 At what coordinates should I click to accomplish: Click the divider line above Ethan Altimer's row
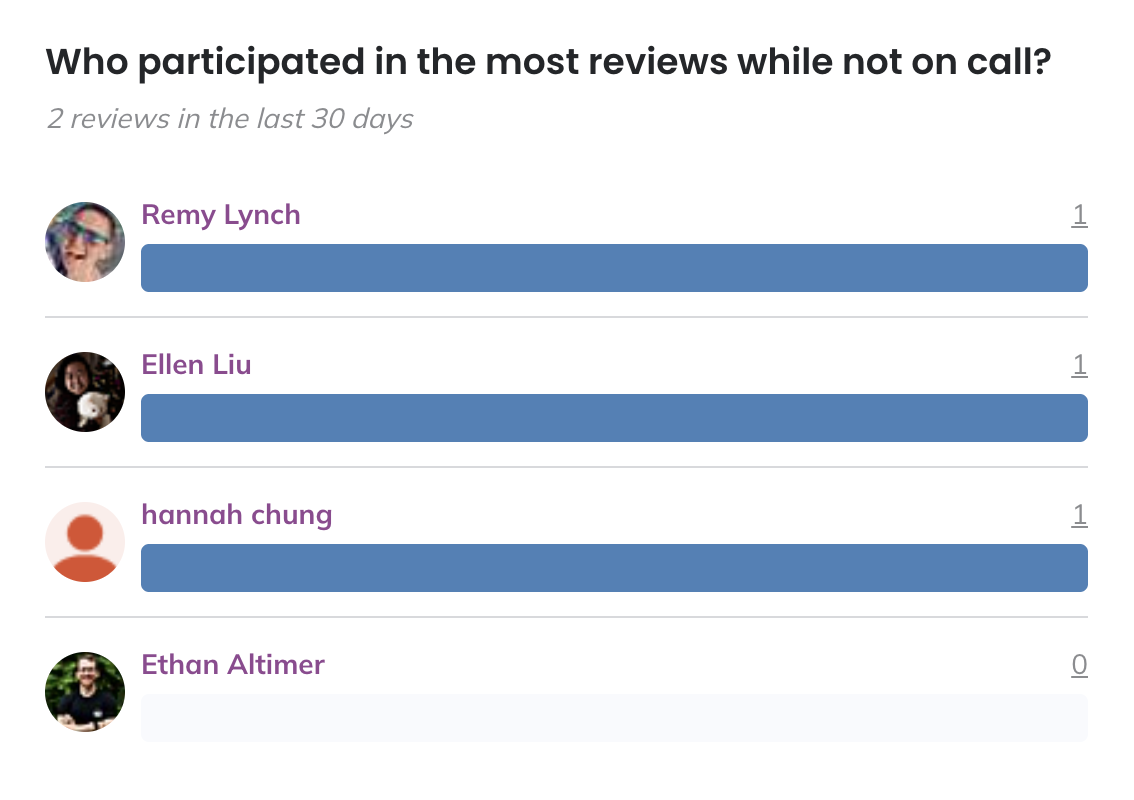(566, 617)
